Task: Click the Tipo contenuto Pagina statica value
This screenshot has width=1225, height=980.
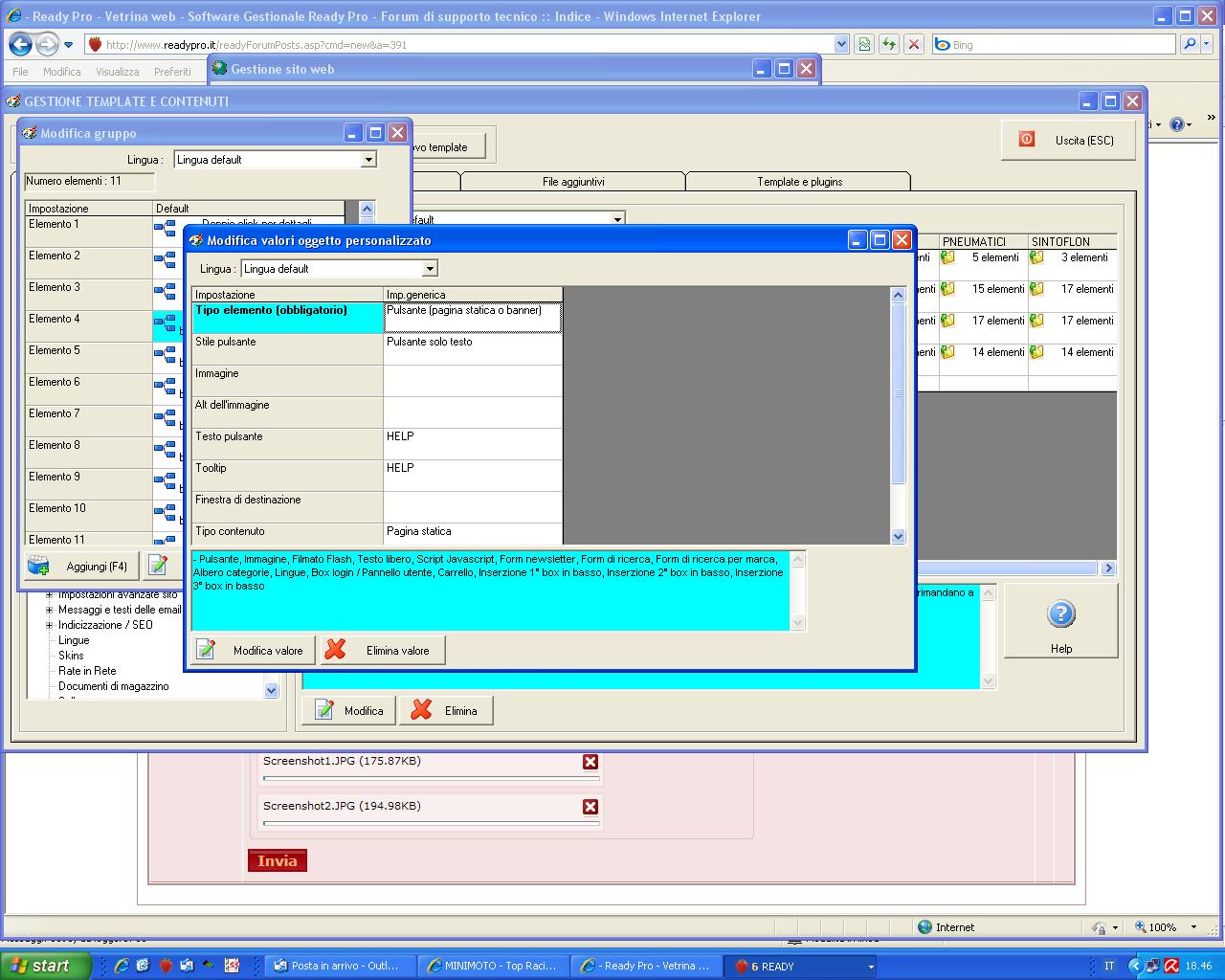Action: (473, 534)
